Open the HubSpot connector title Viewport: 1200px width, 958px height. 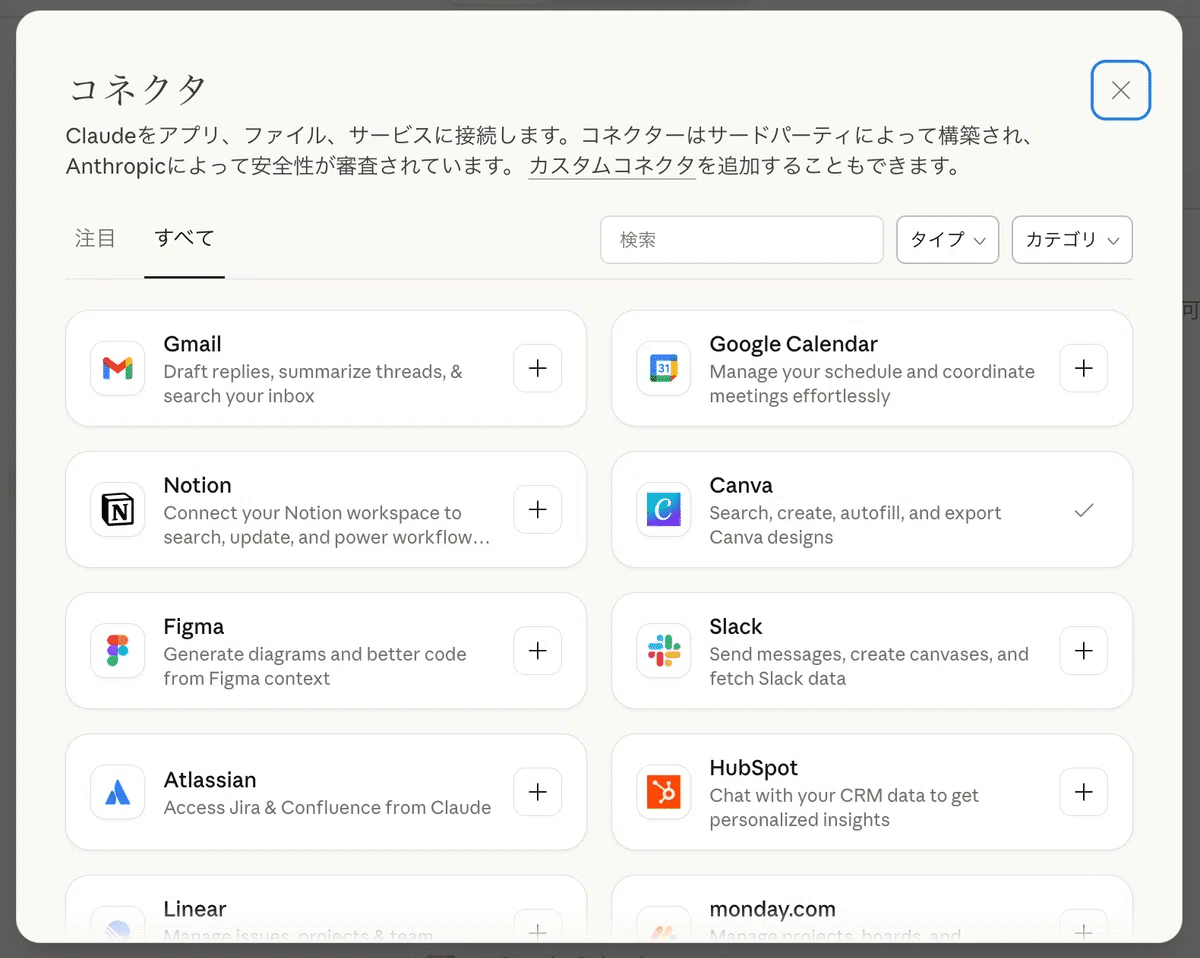pos(754,768)
